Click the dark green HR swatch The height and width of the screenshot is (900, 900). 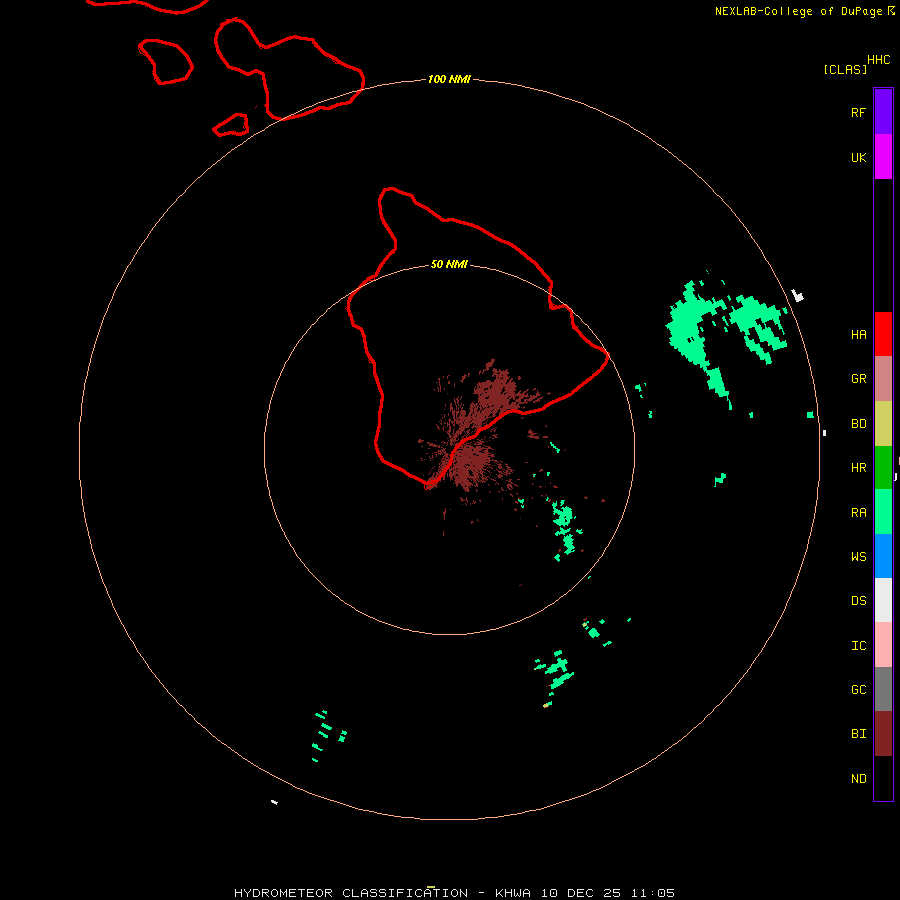click(x=883, y=468)
